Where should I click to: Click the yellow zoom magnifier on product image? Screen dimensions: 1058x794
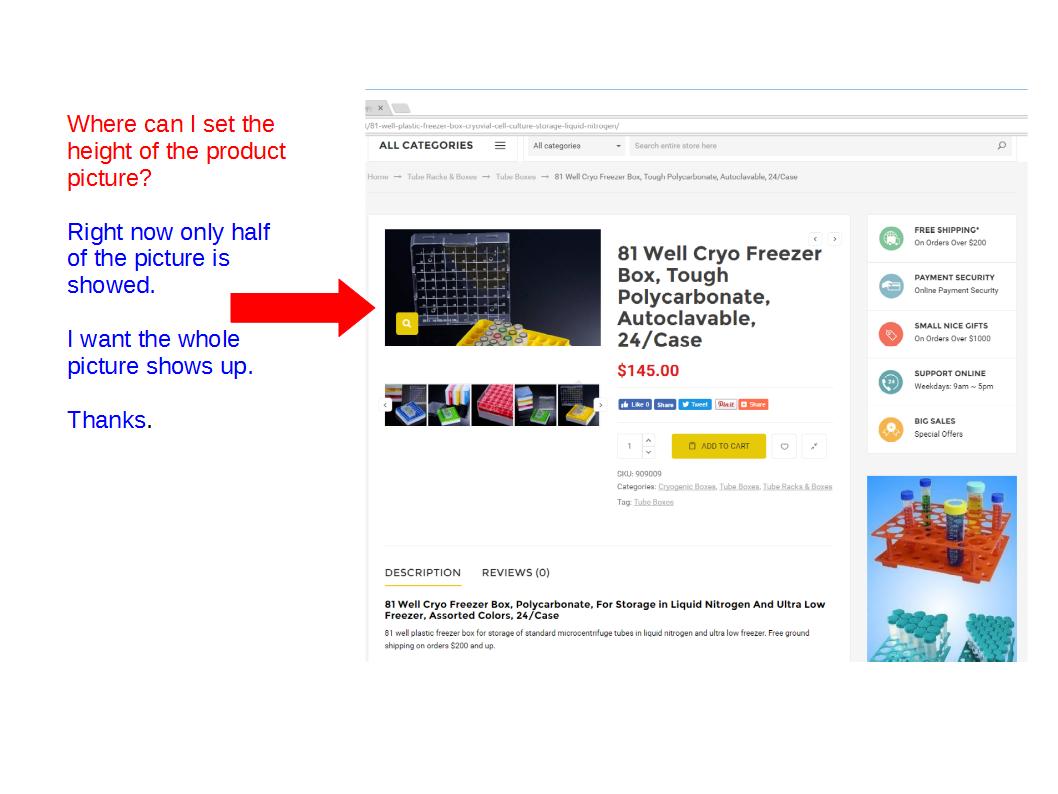pos(406,324)
